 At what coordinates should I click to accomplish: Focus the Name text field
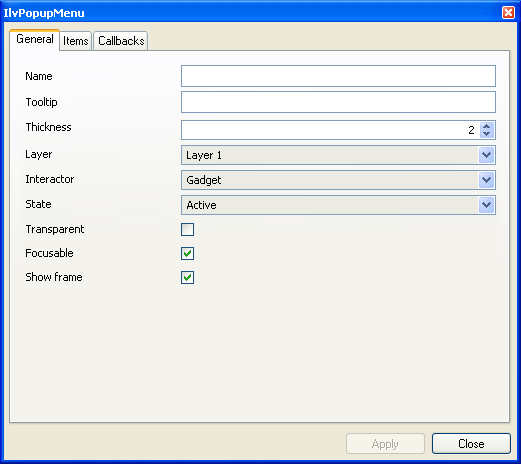338,76
